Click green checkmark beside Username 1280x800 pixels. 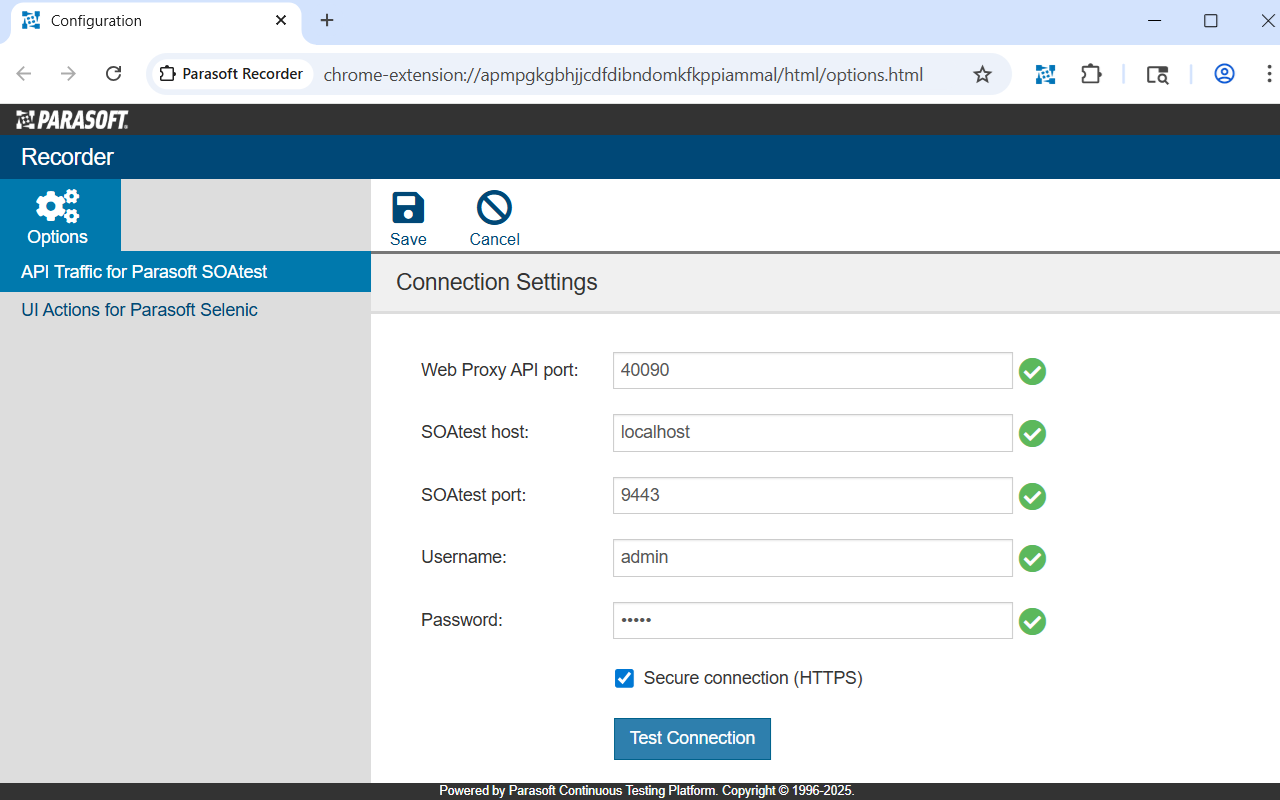tap(1032, 559)
